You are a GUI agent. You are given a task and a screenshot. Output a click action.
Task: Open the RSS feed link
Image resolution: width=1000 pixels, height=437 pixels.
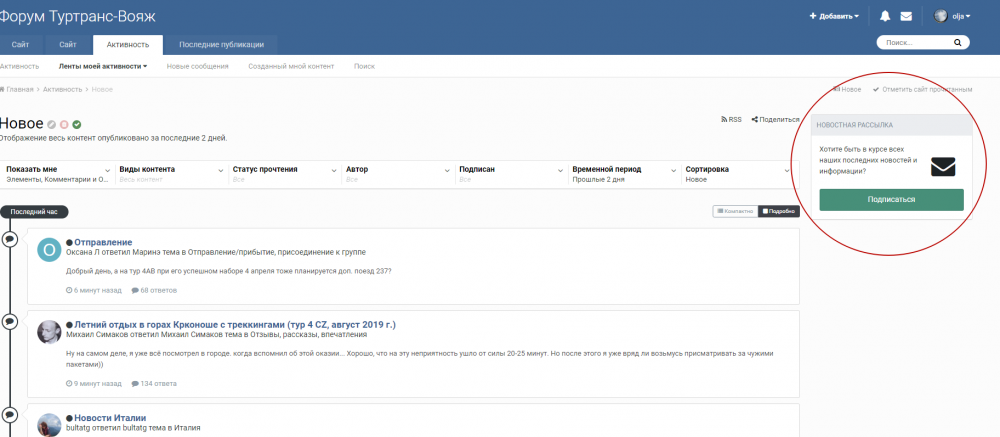pos(731,119)
